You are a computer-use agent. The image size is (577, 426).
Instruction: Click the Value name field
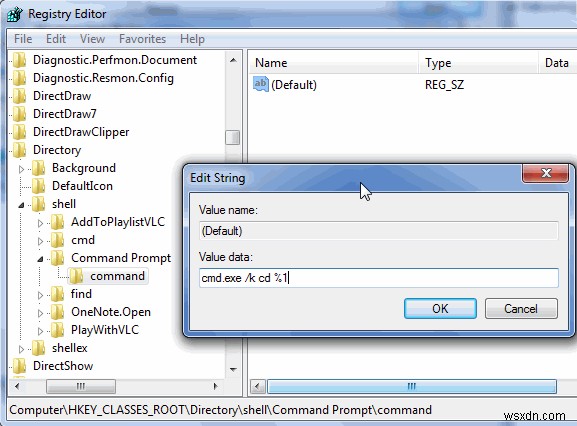379,231
